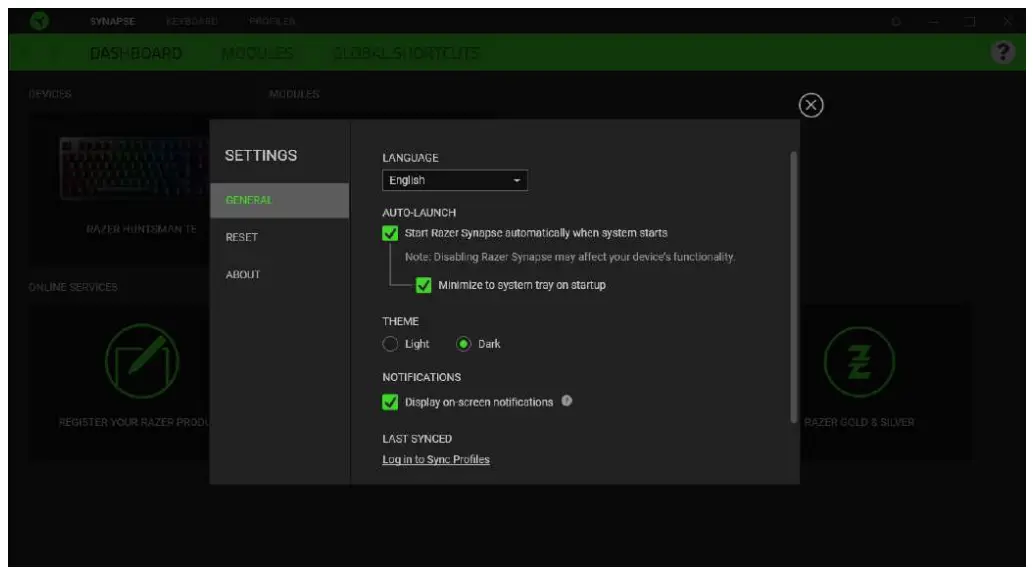Open the Language dropdown showing English

click(x=455, y=181)
